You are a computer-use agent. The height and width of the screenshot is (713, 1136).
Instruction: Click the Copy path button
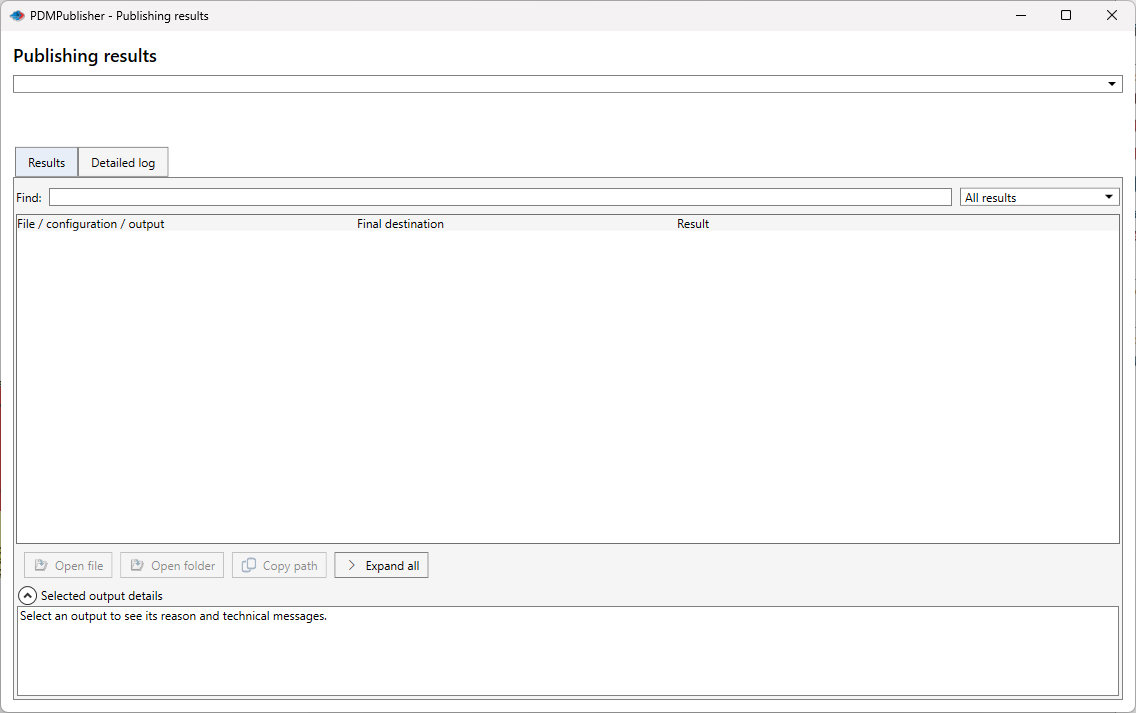pyautogui.click(x=279, y=565)
